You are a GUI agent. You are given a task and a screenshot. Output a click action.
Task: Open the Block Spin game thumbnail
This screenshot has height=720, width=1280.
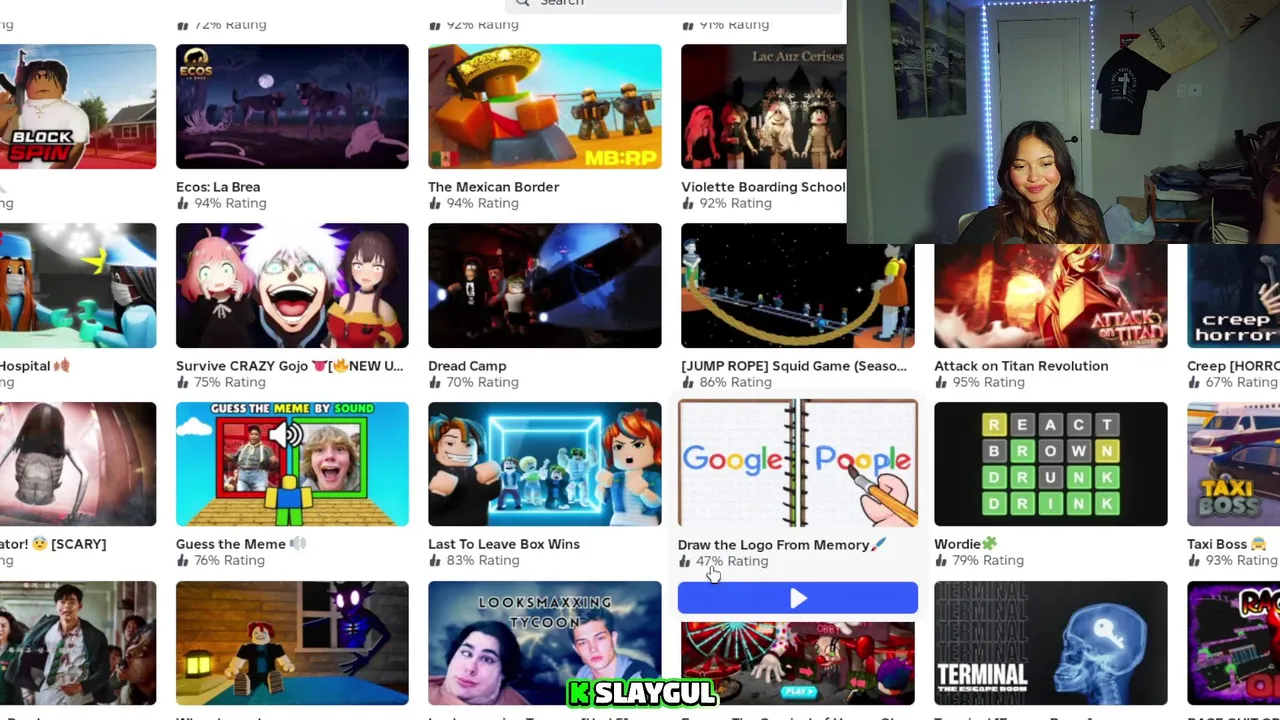(x=78, y=106)
